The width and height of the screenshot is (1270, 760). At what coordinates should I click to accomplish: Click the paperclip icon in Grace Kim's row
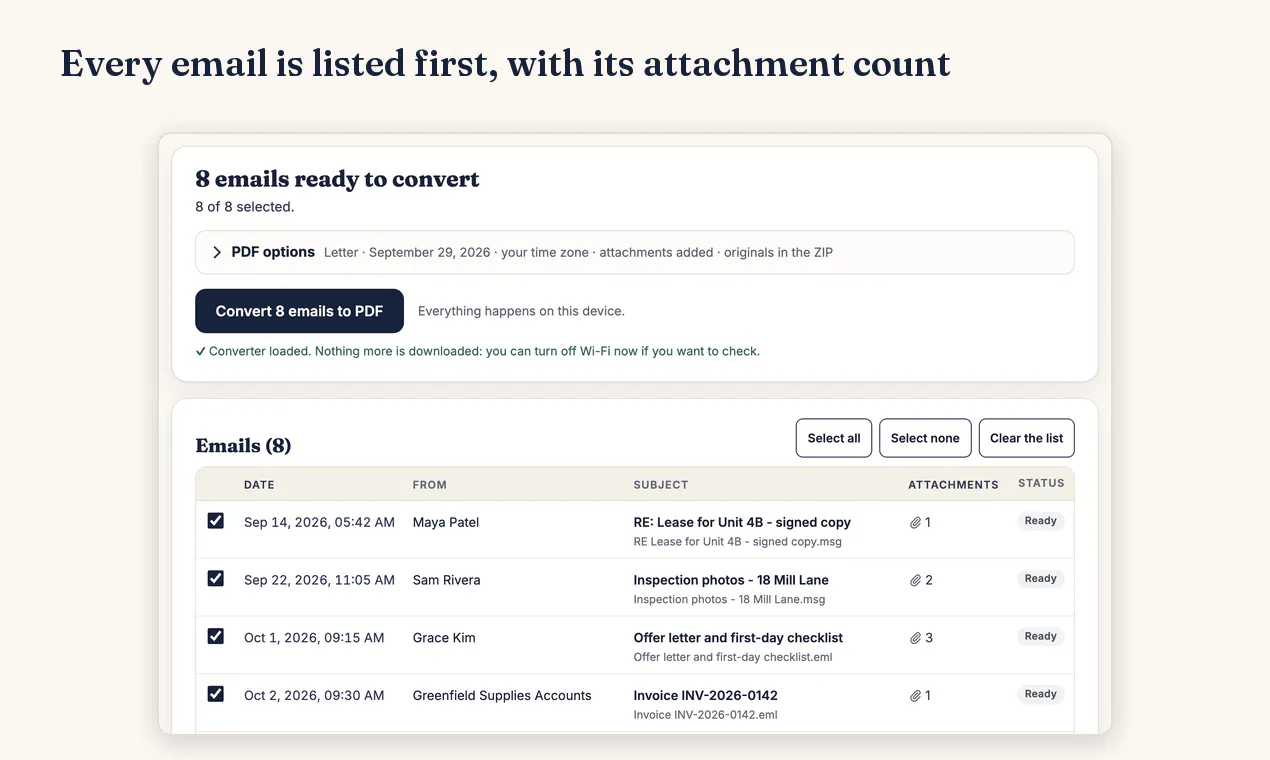coord(915,639)
